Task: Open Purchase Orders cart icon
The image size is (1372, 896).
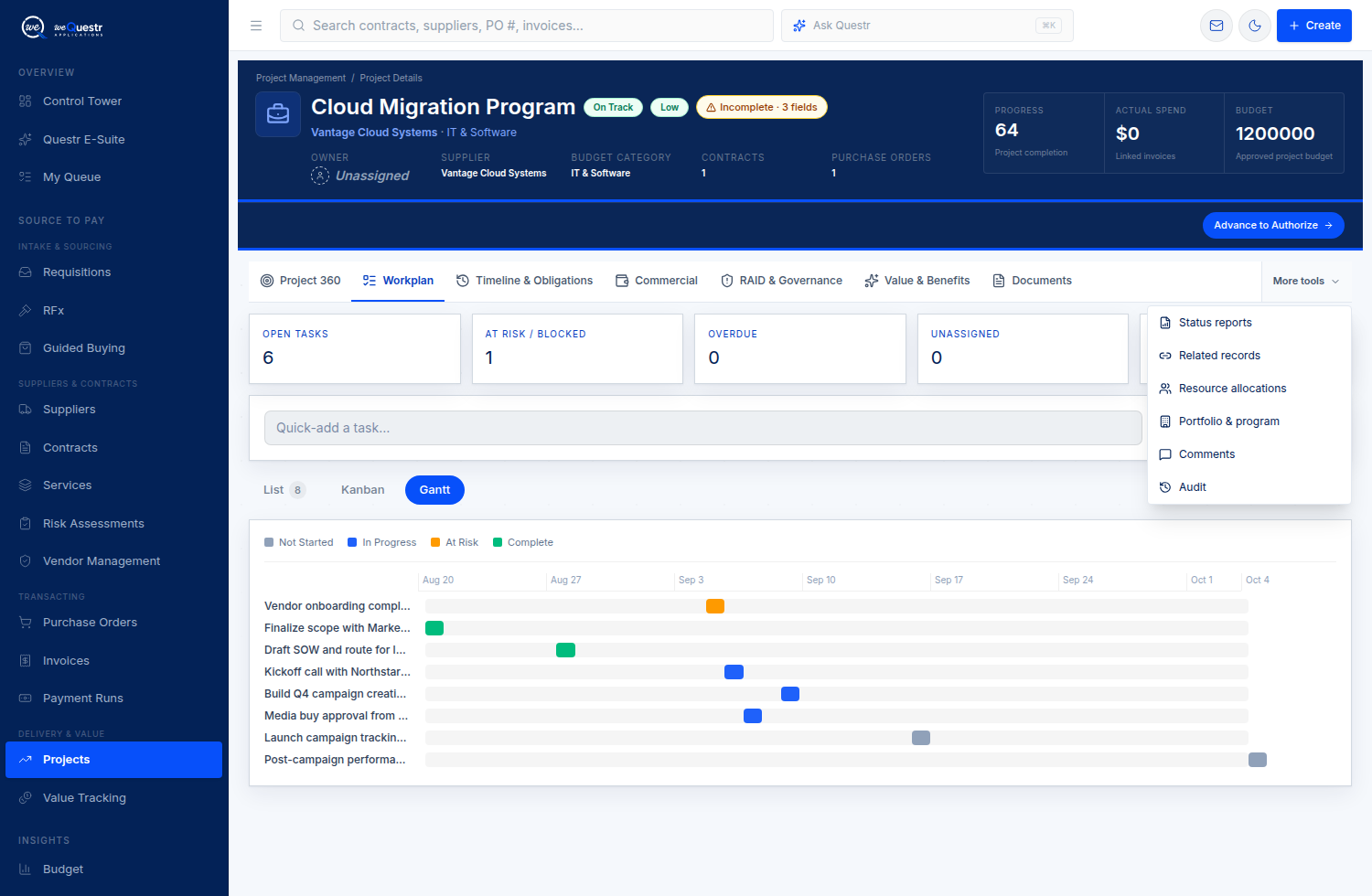Action: tap(25, 623)
